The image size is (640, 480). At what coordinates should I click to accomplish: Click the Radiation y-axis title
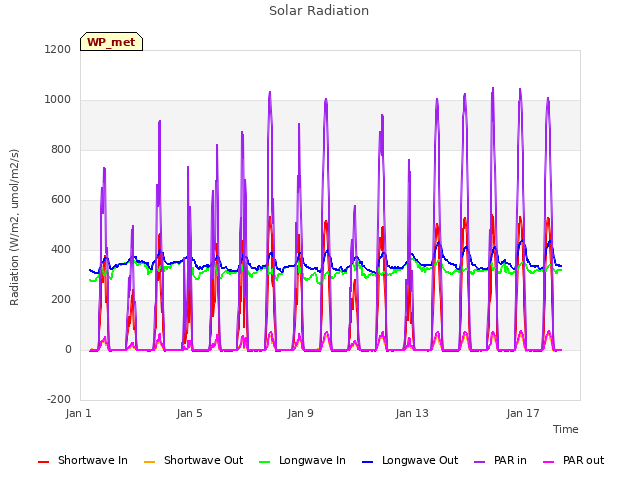(14, 227)
